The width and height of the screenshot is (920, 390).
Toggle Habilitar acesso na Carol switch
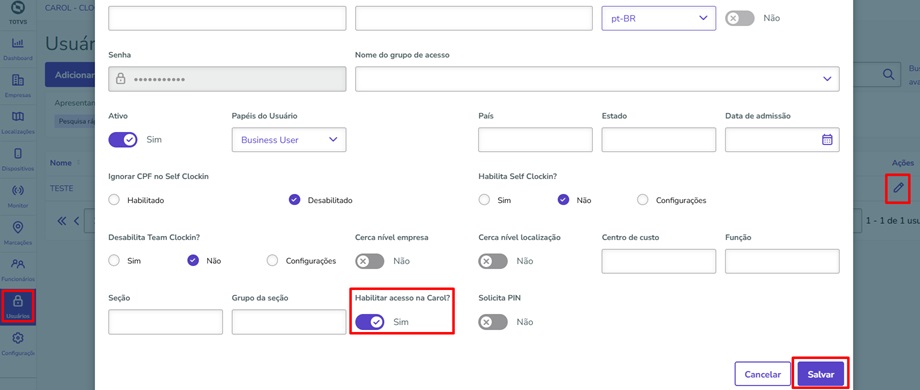point(370,322)
